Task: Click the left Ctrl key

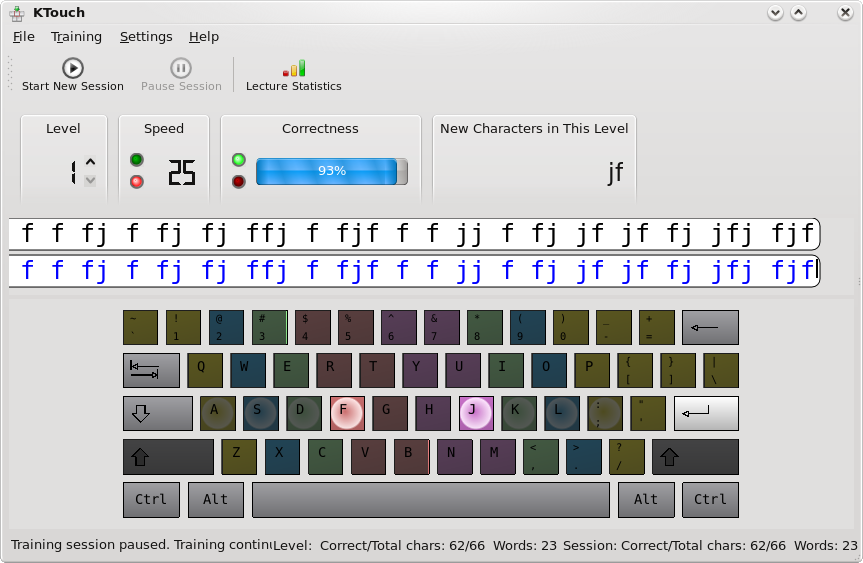Action: point(151,500)
